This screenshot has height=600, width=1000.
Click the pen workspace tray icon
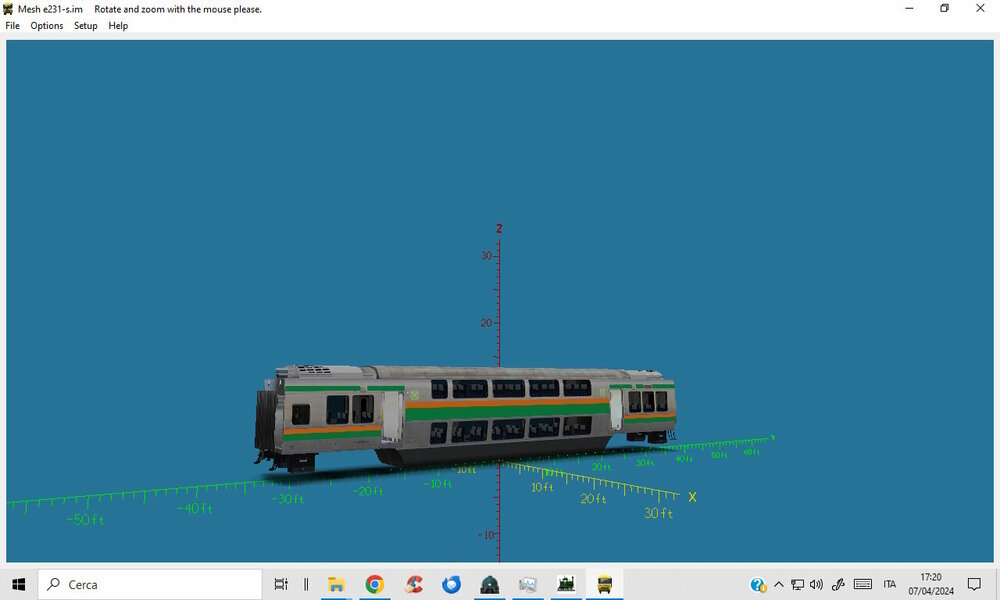pos(838,584)
